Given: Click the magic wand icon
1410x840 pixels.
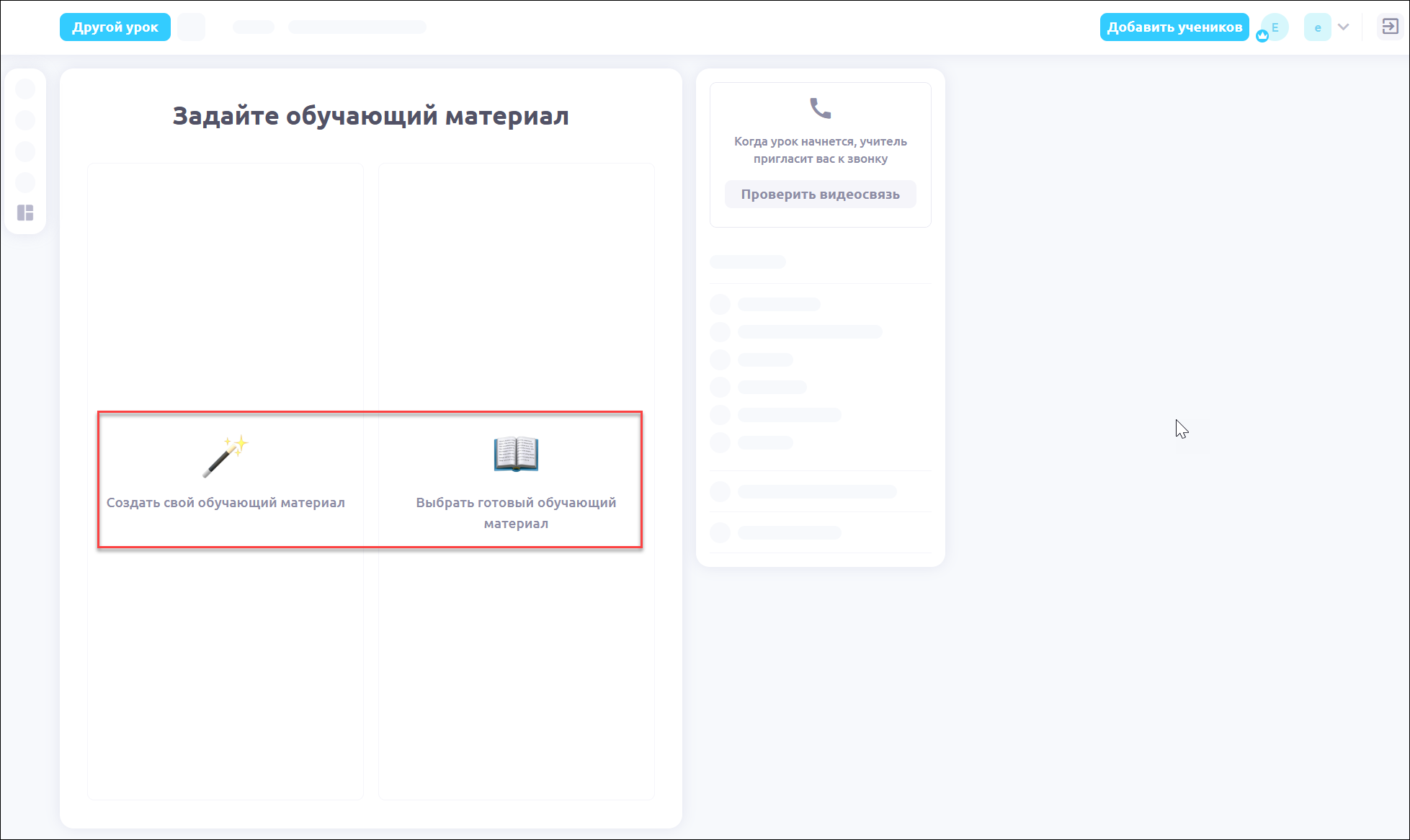Looking at the screenshot, I should (x=225, y=455).
